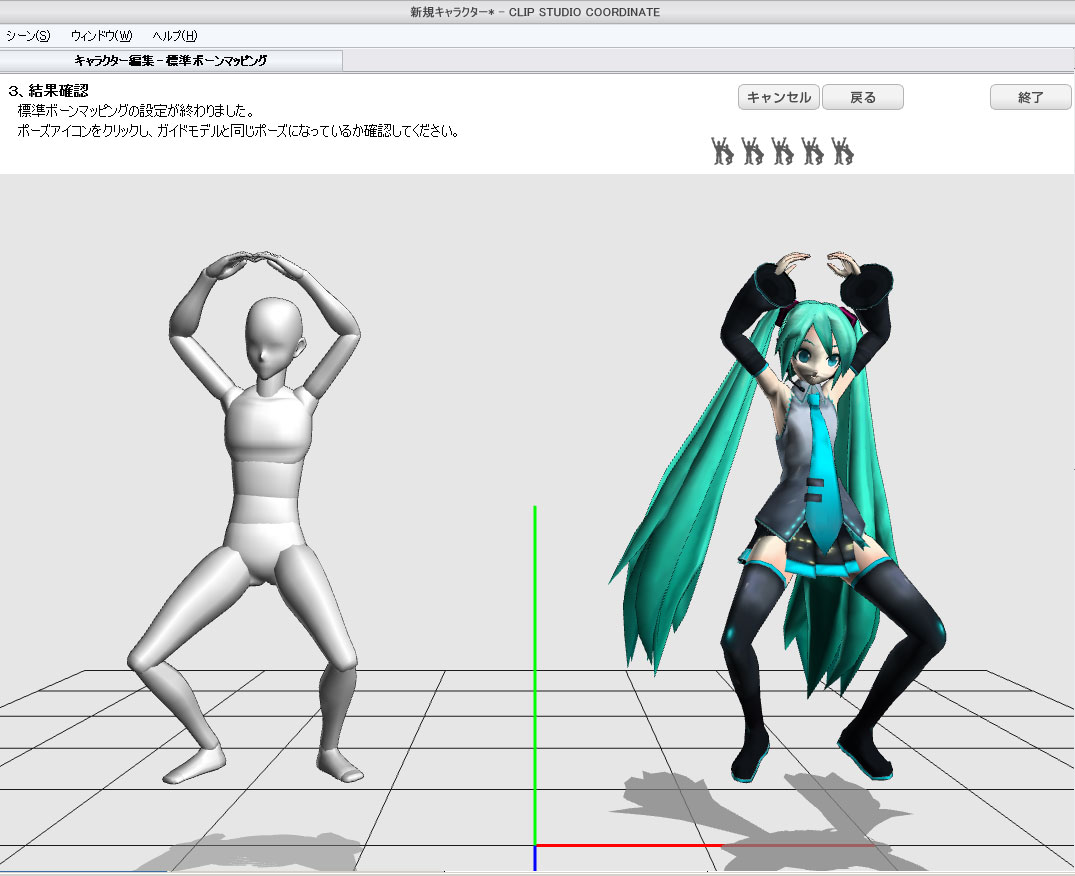Open the シーン(S) menu

[28, 36]
